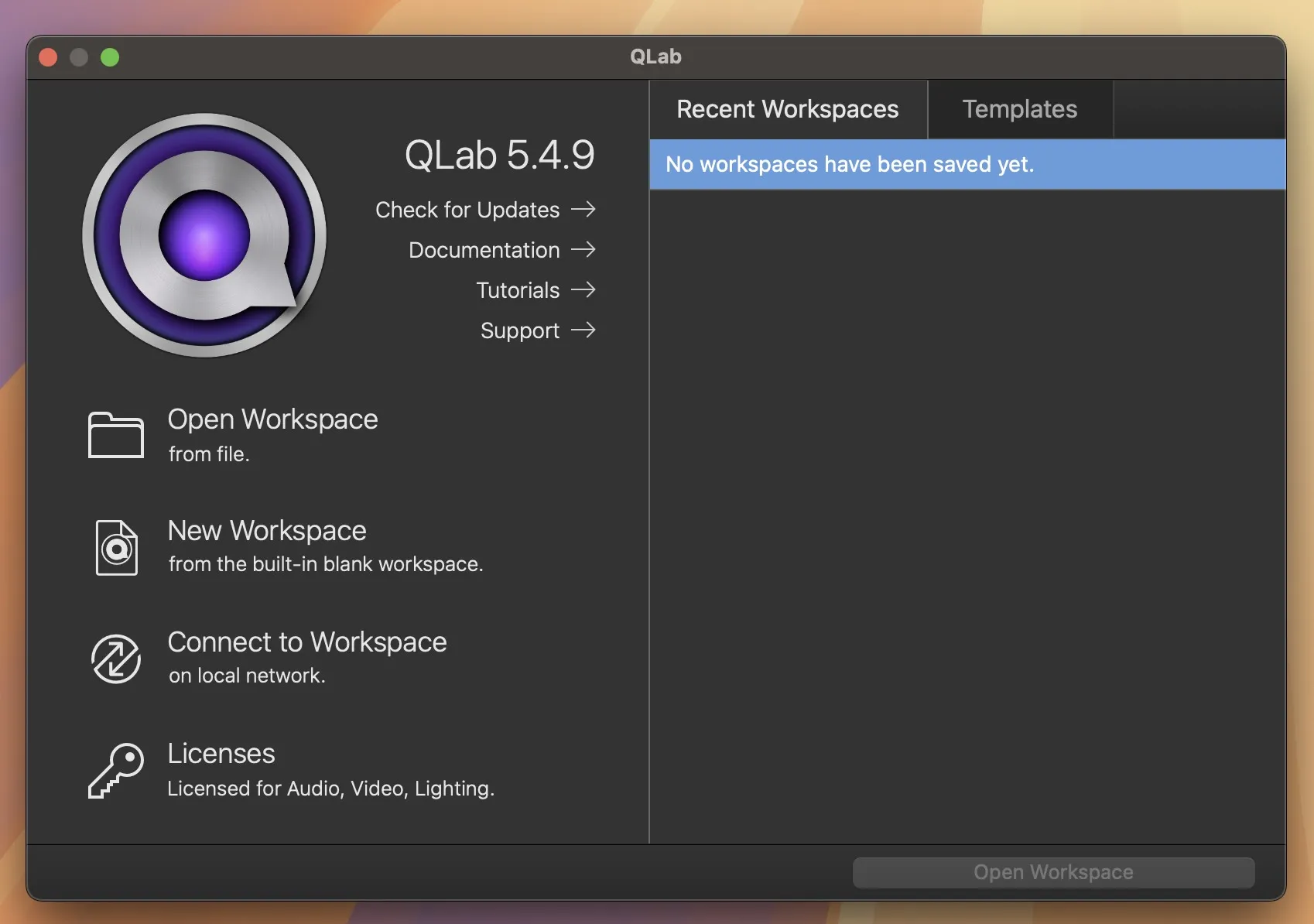Close the QLab window with red button

[48, 57]
